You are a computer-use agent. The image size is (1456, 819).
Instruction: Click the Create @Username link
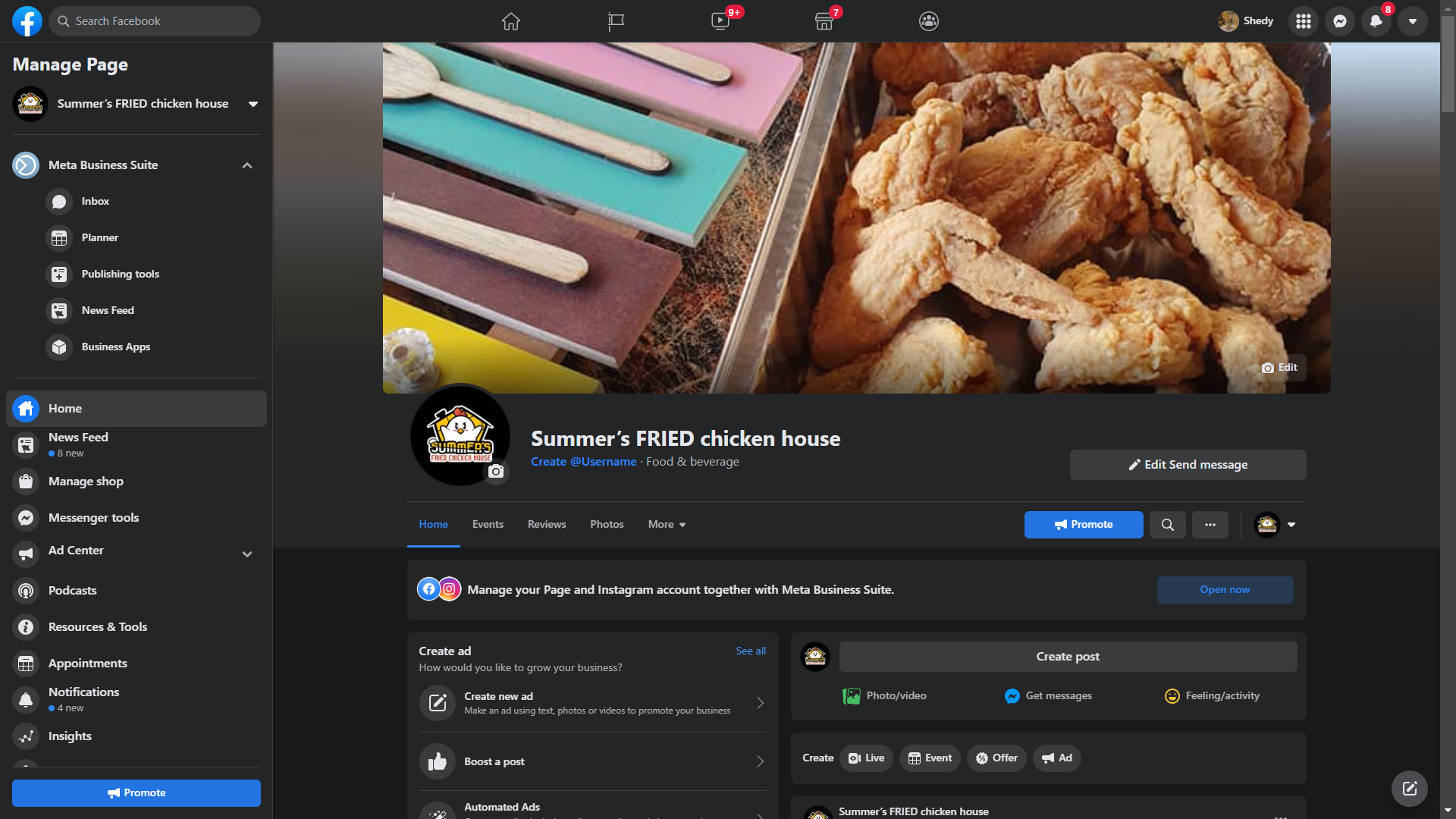pyautogui.click(x=583, y=462)
